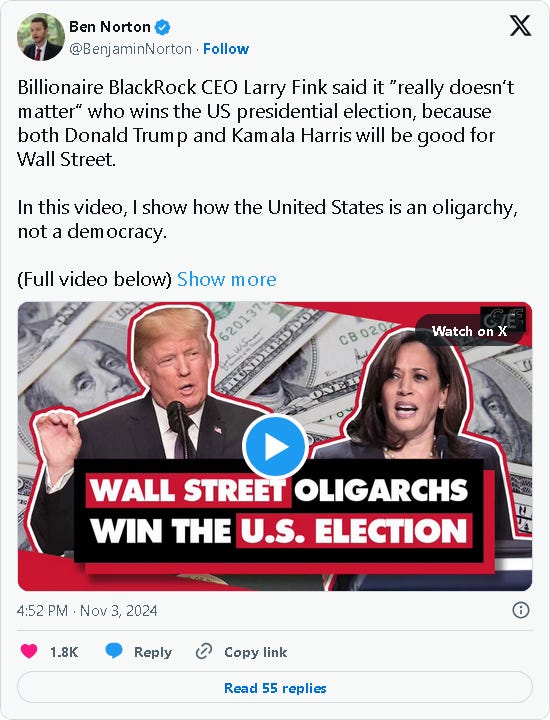Click the 4:52 PM Nov 3, 2024 timestamp
Image resolution: width=550 pixels, height=720 pixels.
87,611
